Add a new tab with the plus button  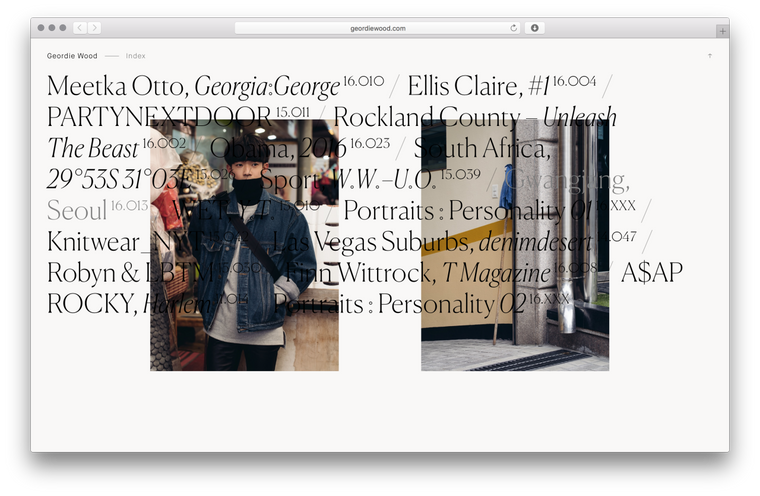[722, 32]
